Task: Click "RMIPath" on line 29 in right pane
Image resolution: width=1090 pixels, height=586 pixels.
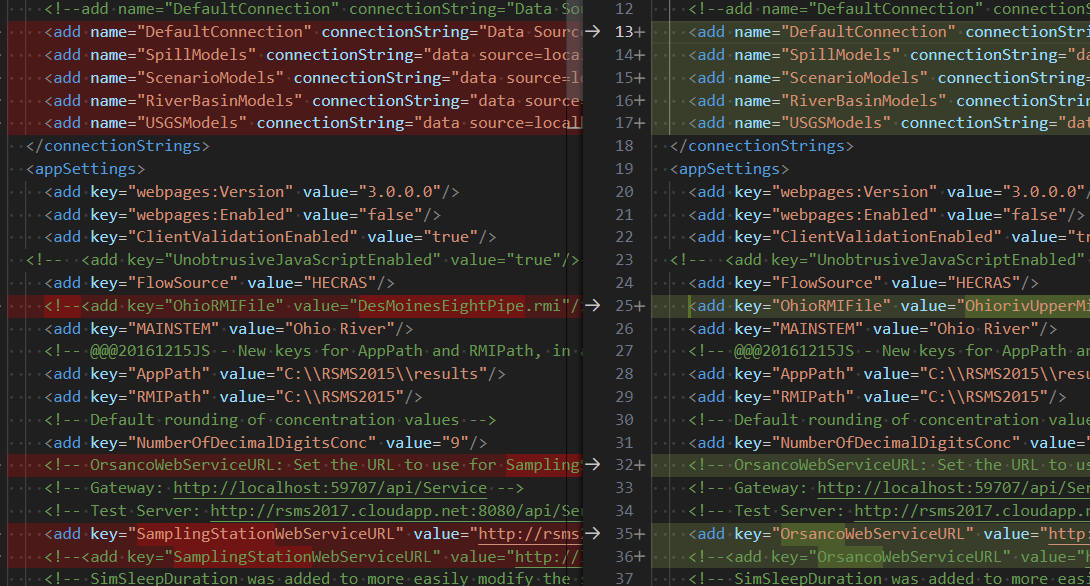Action: point(813,397)
